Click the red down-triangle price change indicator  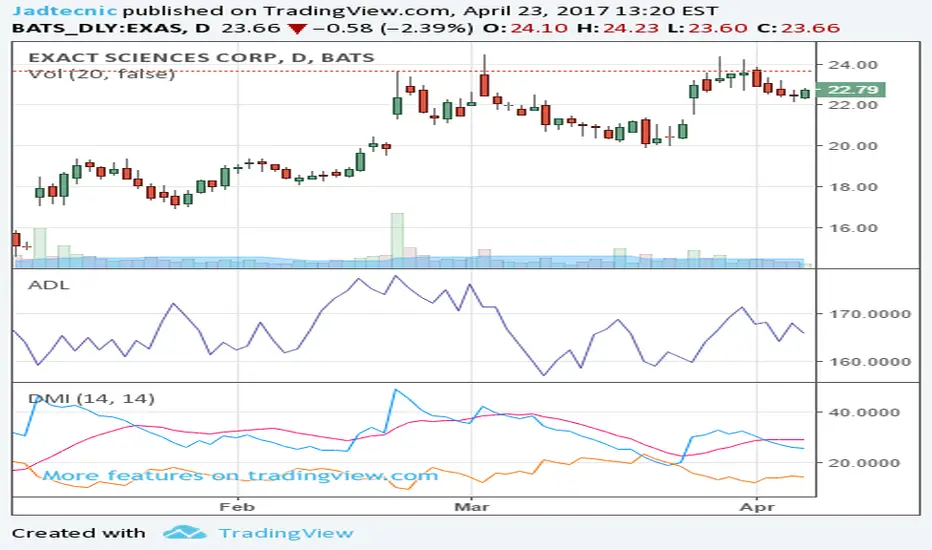(297, 29)
